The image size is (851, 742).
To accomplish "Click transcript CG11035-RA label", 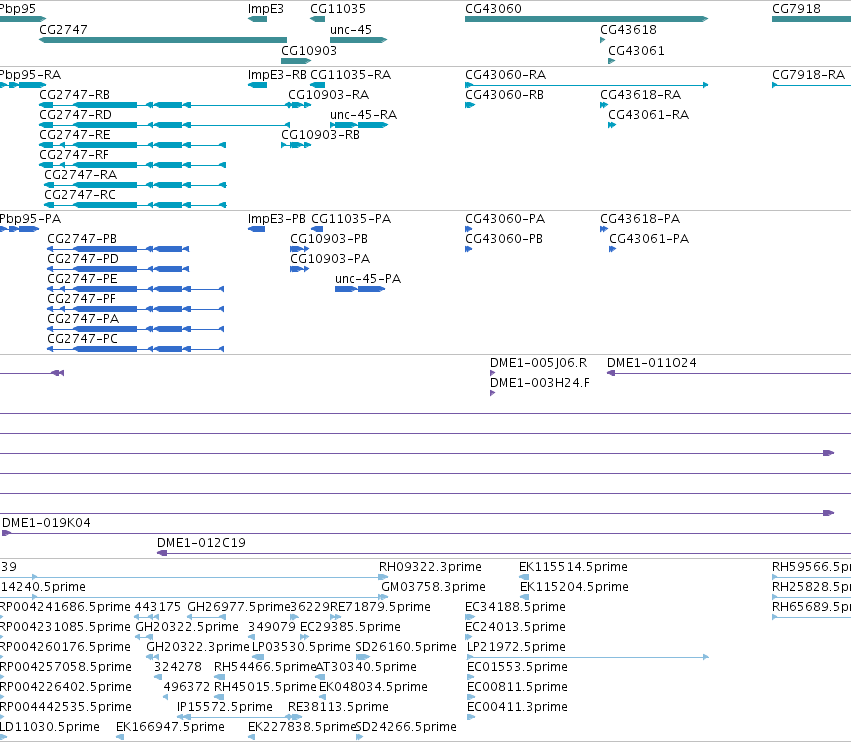I will click(x=350, y=74).
